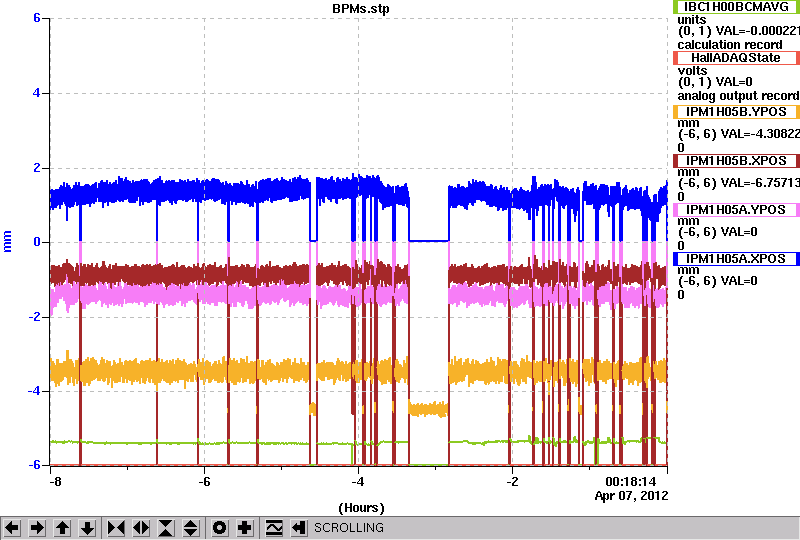This screenshot has height=540, width=800.
Task: Select the IPM1H05A.YPOS curve label
Action: tap(736, 210)
